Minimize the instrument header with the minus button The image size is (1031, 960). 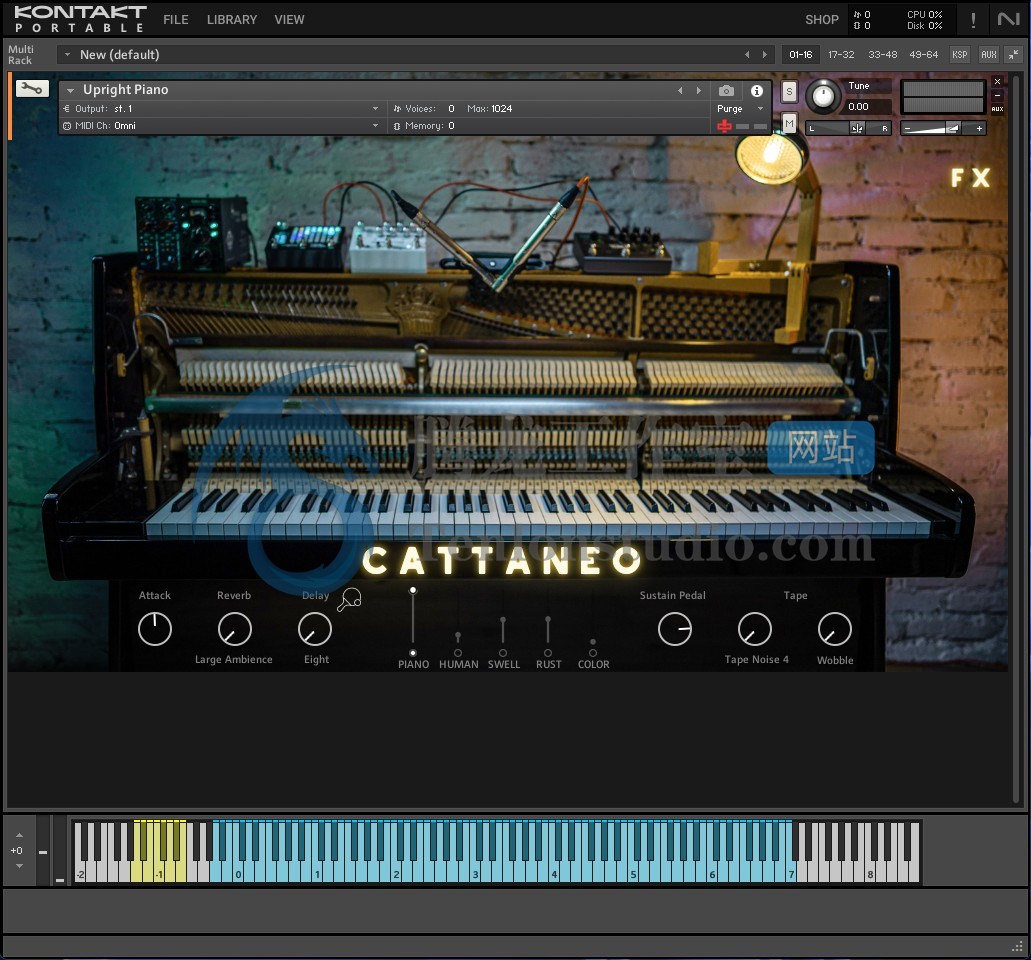[997, 95]
